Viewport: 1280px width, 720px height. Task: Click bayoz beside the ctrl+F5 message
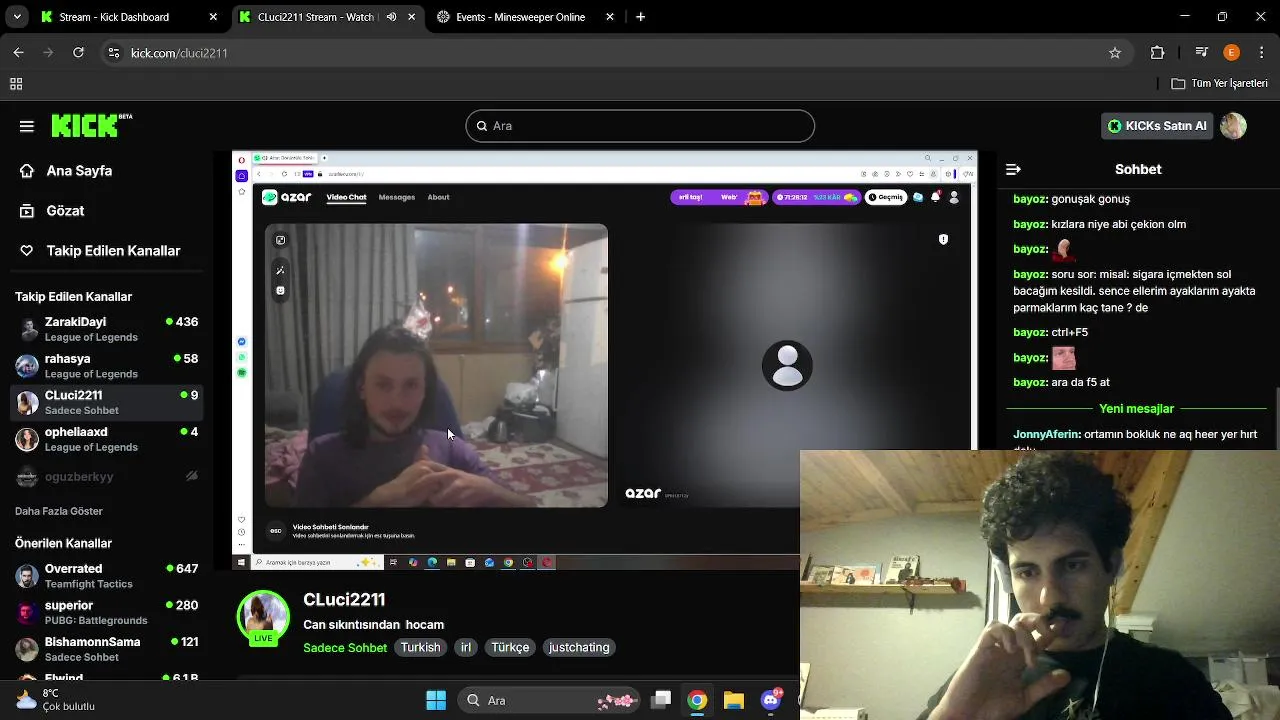point(1030,333)
